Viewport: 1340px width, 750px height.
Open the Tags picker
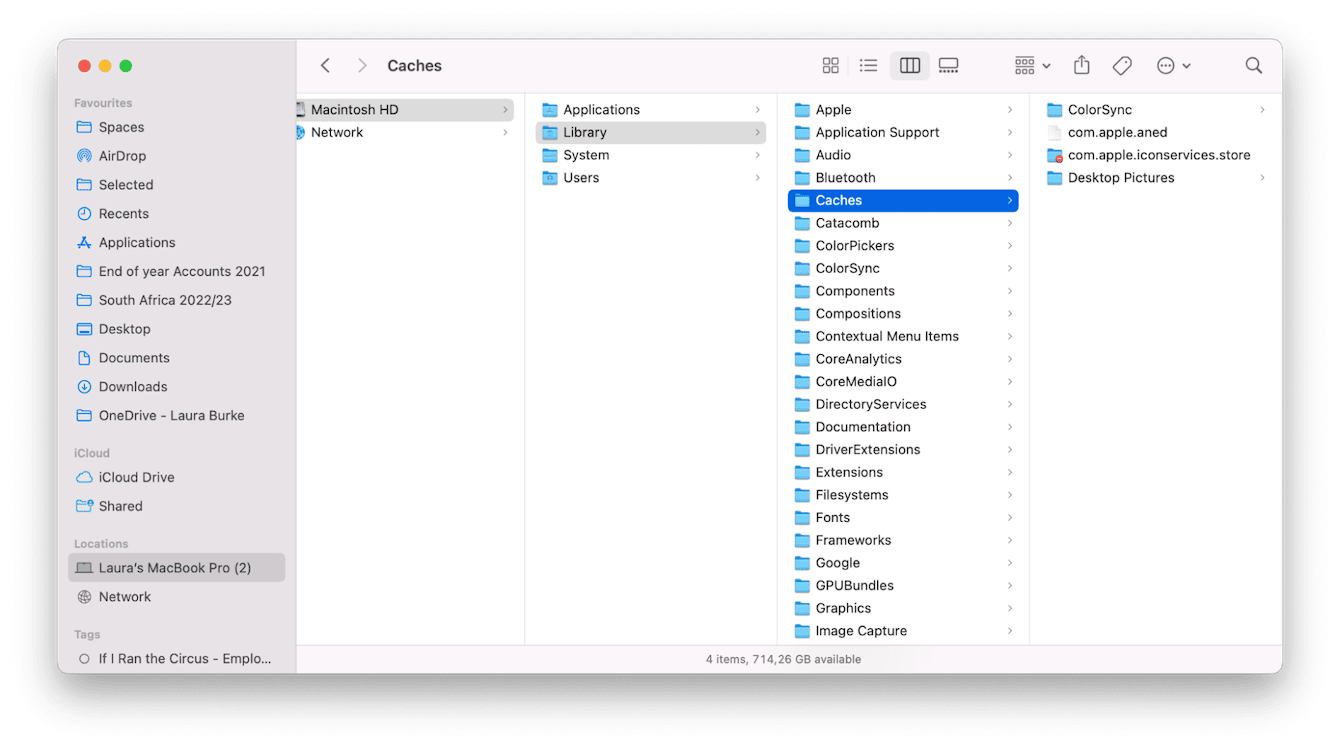tap(1121, 65)
